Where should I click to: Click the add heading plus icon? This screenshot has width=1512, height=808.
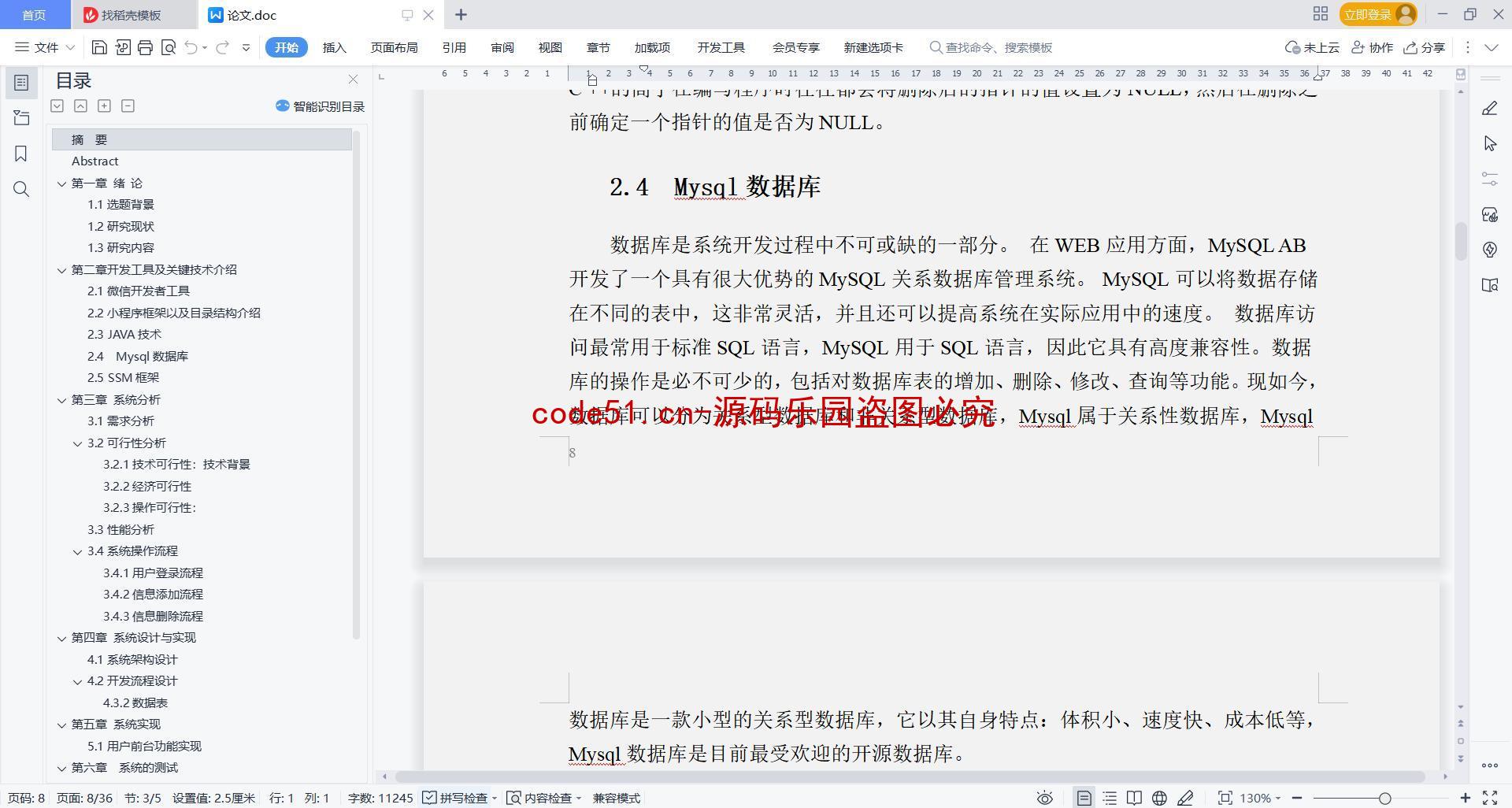[104, 106]
